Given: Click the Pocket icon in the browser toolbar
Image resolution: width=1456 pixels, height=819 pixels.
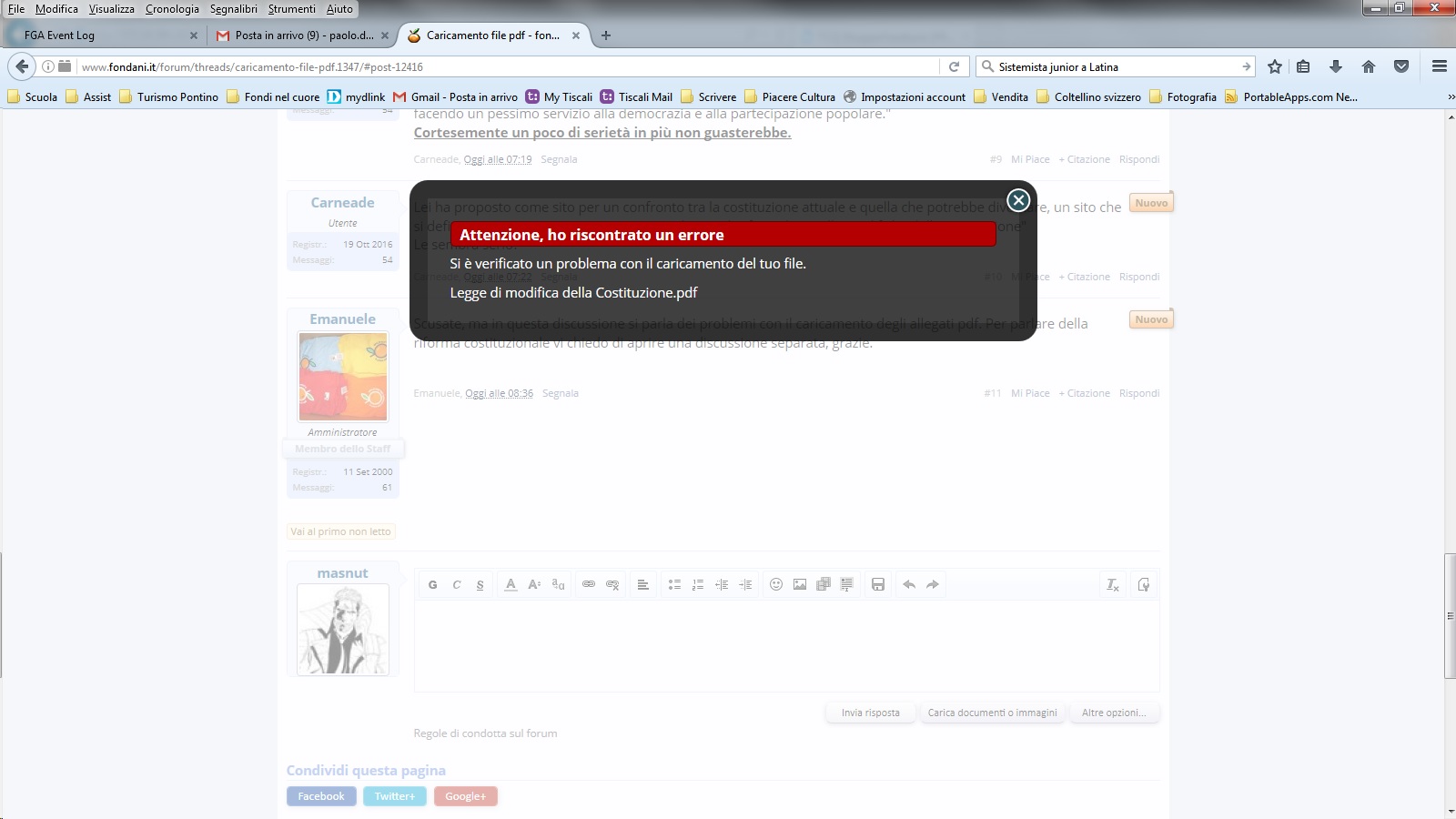Looking at the screenshot, I should point(1401,66).
